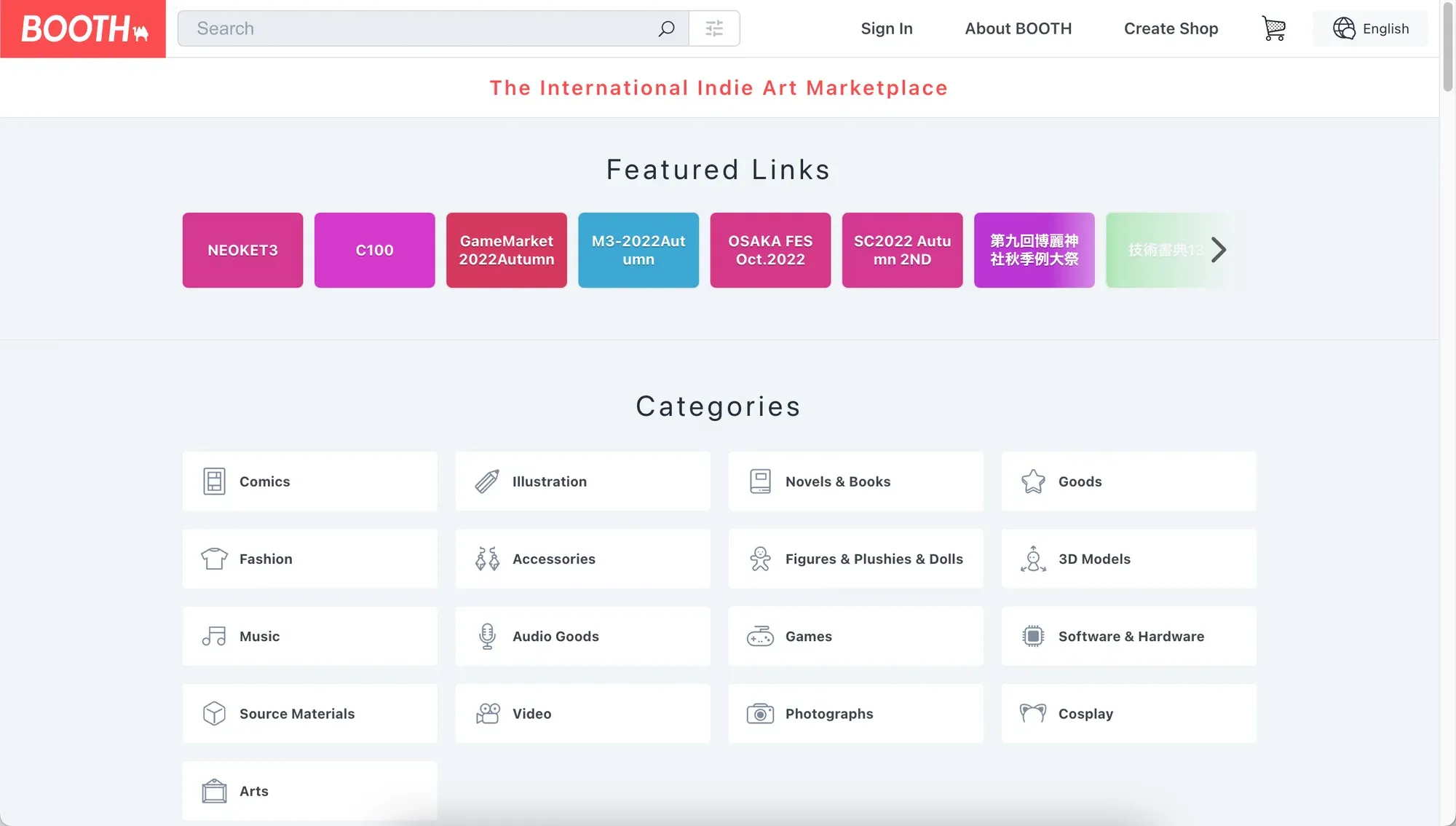Open SC2022 Autumn 2ND link

pos(902,250)
